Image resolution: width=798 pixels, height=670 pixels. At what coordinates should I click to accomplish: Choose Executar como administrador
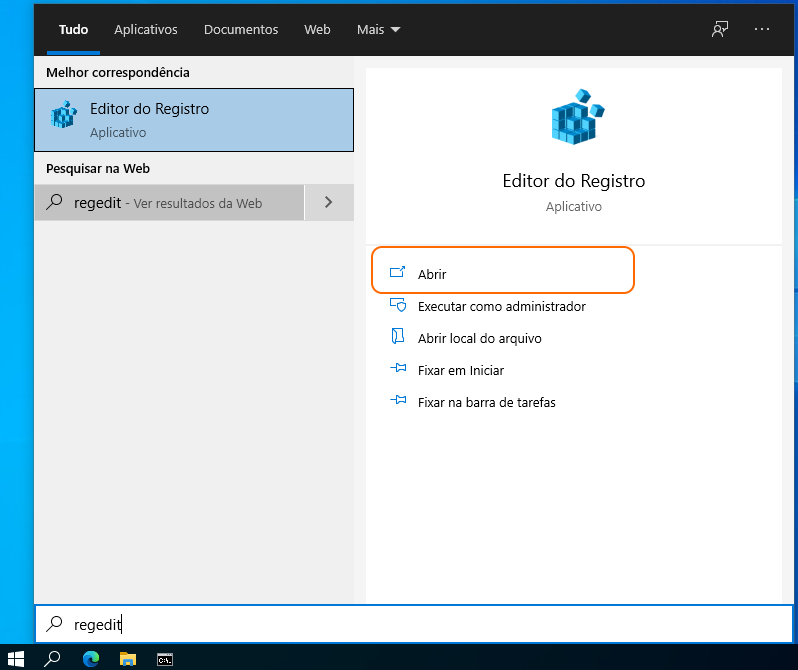(502, 306)
